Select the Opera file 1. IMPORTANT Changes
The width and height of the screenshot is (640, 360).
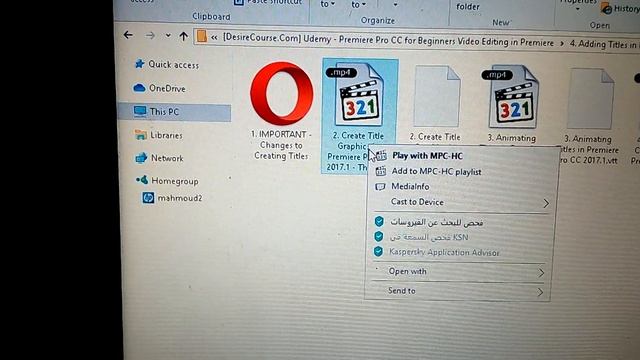click(x=281, y=111)
